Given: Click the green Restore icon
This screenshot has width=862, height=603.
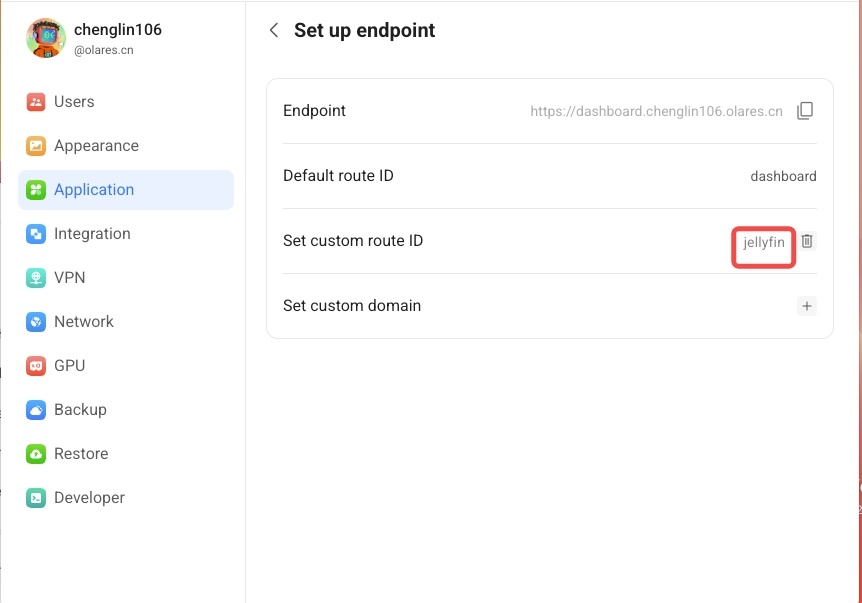Looking at the screenshot, I should [x=36, y=454].
